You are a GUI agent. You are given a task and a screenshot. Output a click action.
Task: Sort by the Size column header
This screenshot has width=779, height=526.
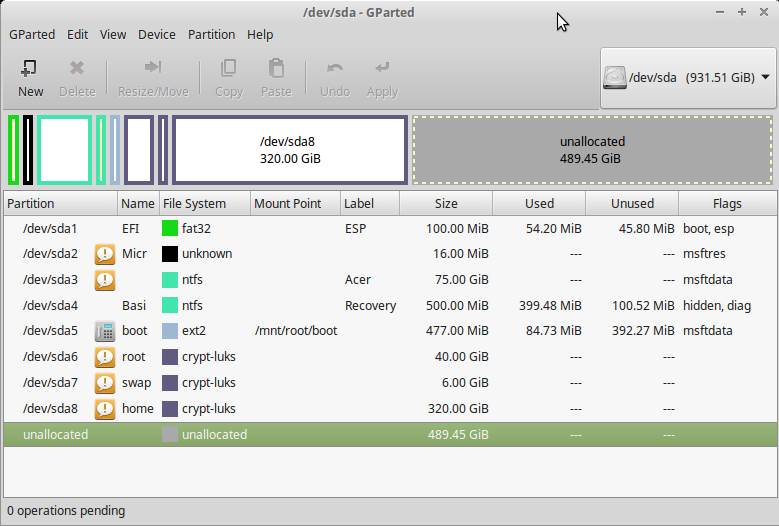pyautogui.click(x=446, y=204)
